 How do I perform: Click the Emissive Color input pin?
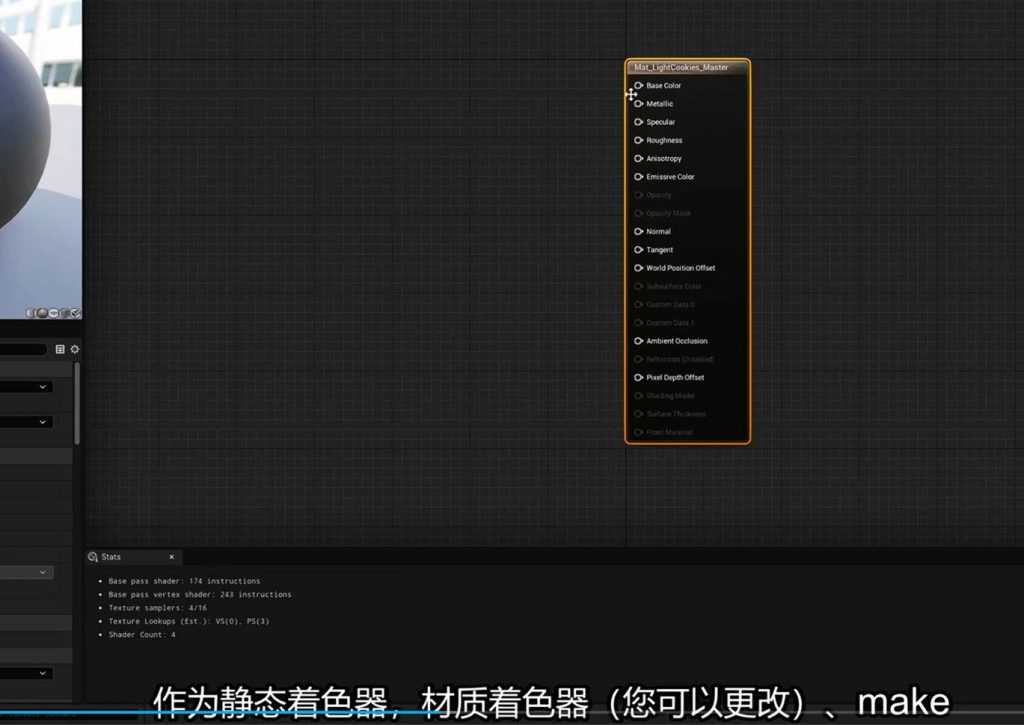pyautogui.click(x=638, y=177)
